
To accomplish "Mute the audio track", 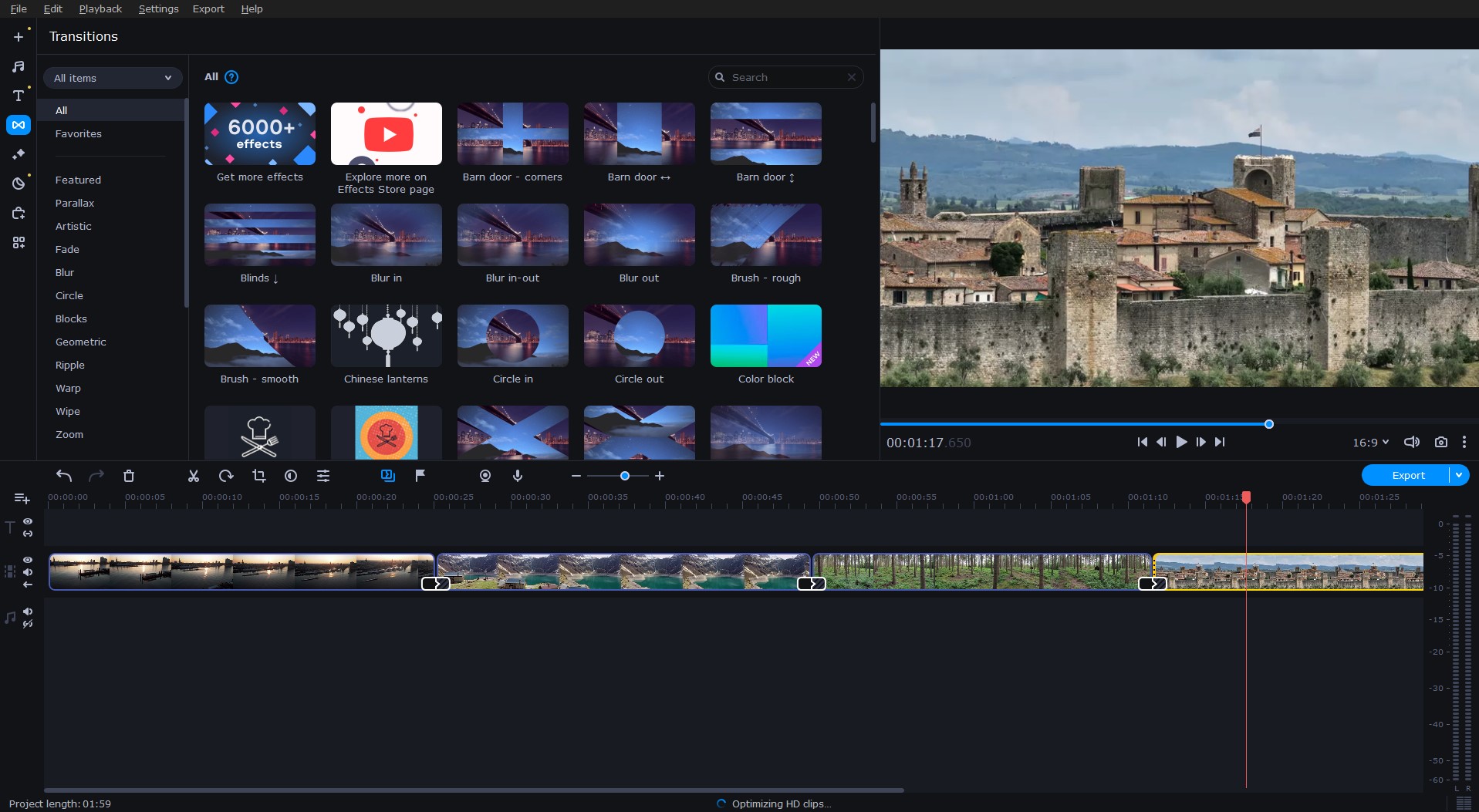I will click(x=28, y=612).
